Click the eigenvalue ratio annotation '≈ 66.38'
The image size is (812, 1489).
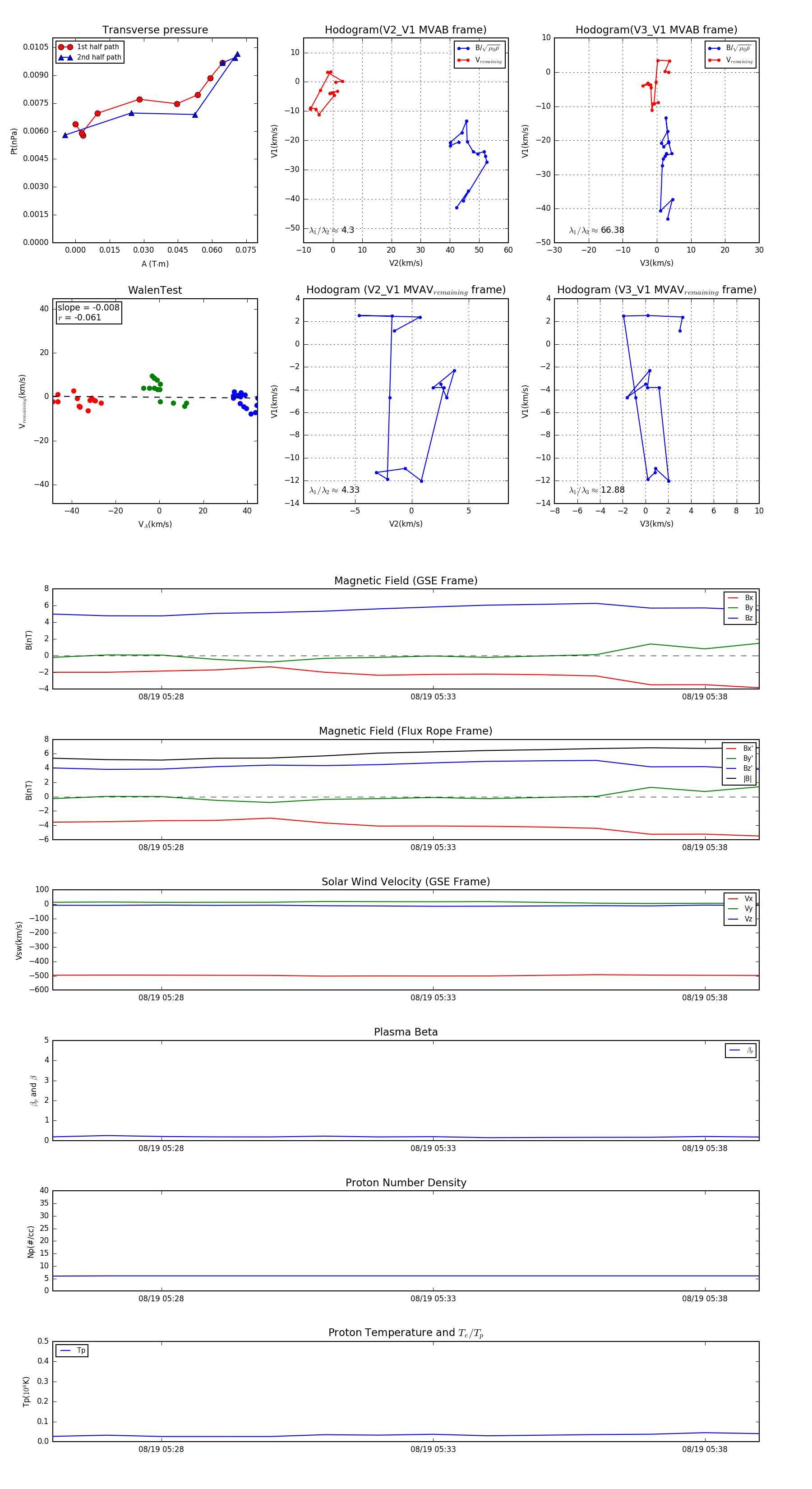click(596, 230)
